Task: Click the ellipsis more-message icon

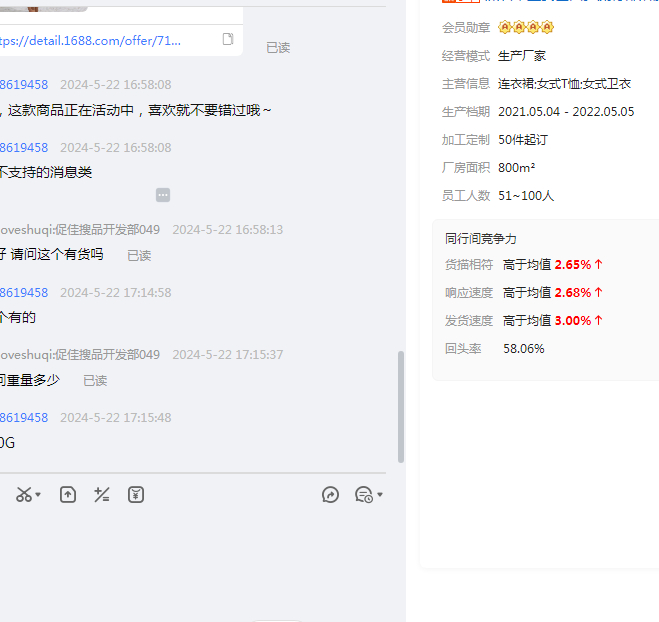Action: tap(163, 195)
